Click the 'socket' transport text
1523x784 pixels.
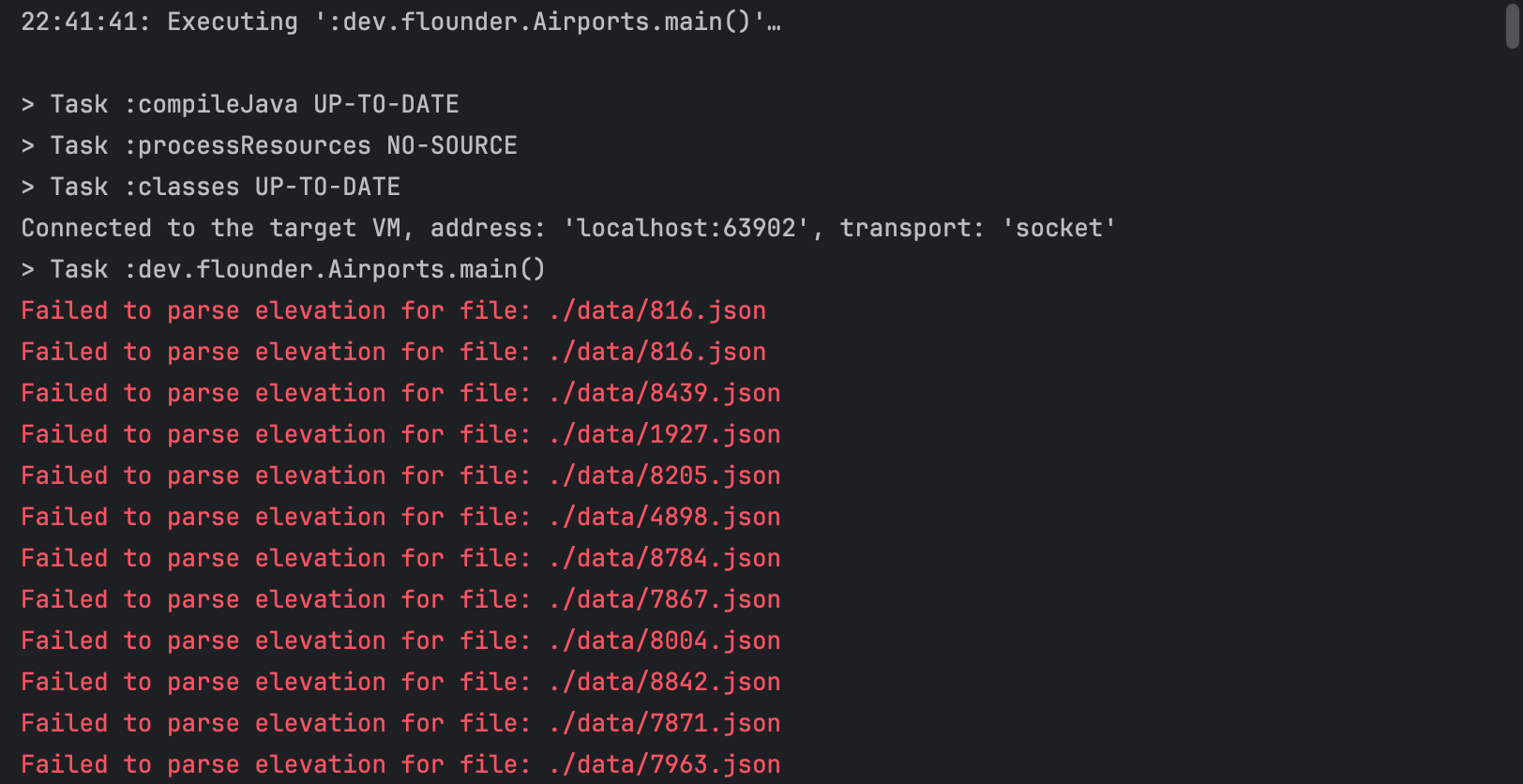1058,228
